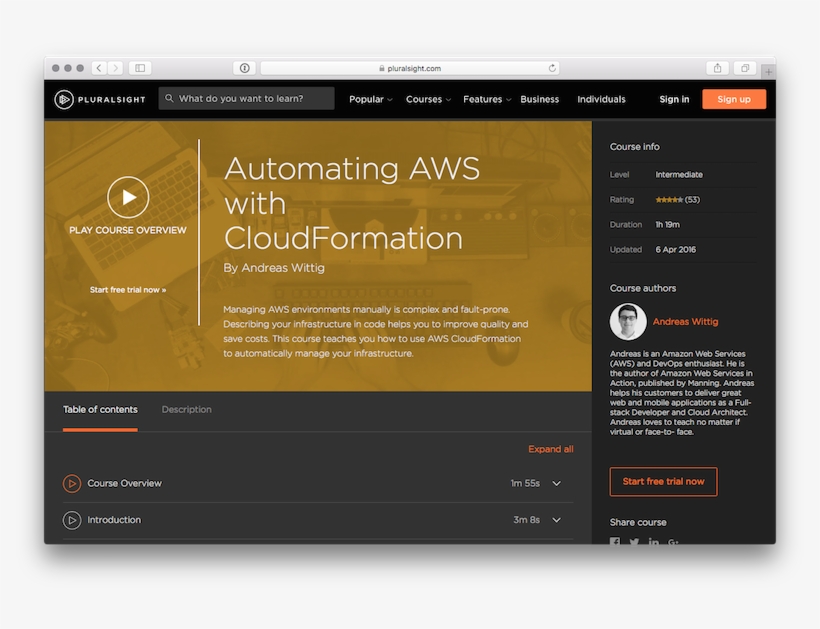This screenshot has height=629, width=820.
Task: Select the Table of contents tab
Action: point(100,409)
